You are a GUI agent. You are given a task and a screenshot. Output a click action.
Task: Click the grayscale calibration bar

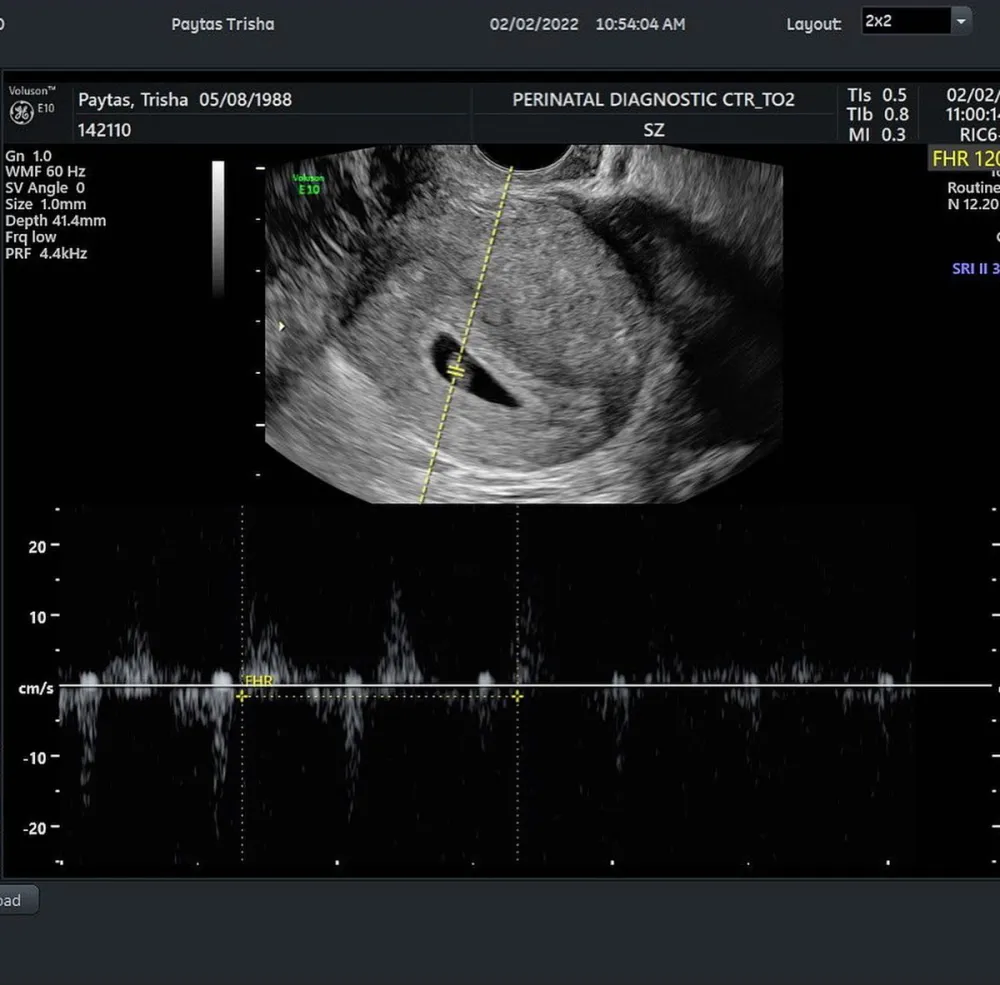[219, 225]
